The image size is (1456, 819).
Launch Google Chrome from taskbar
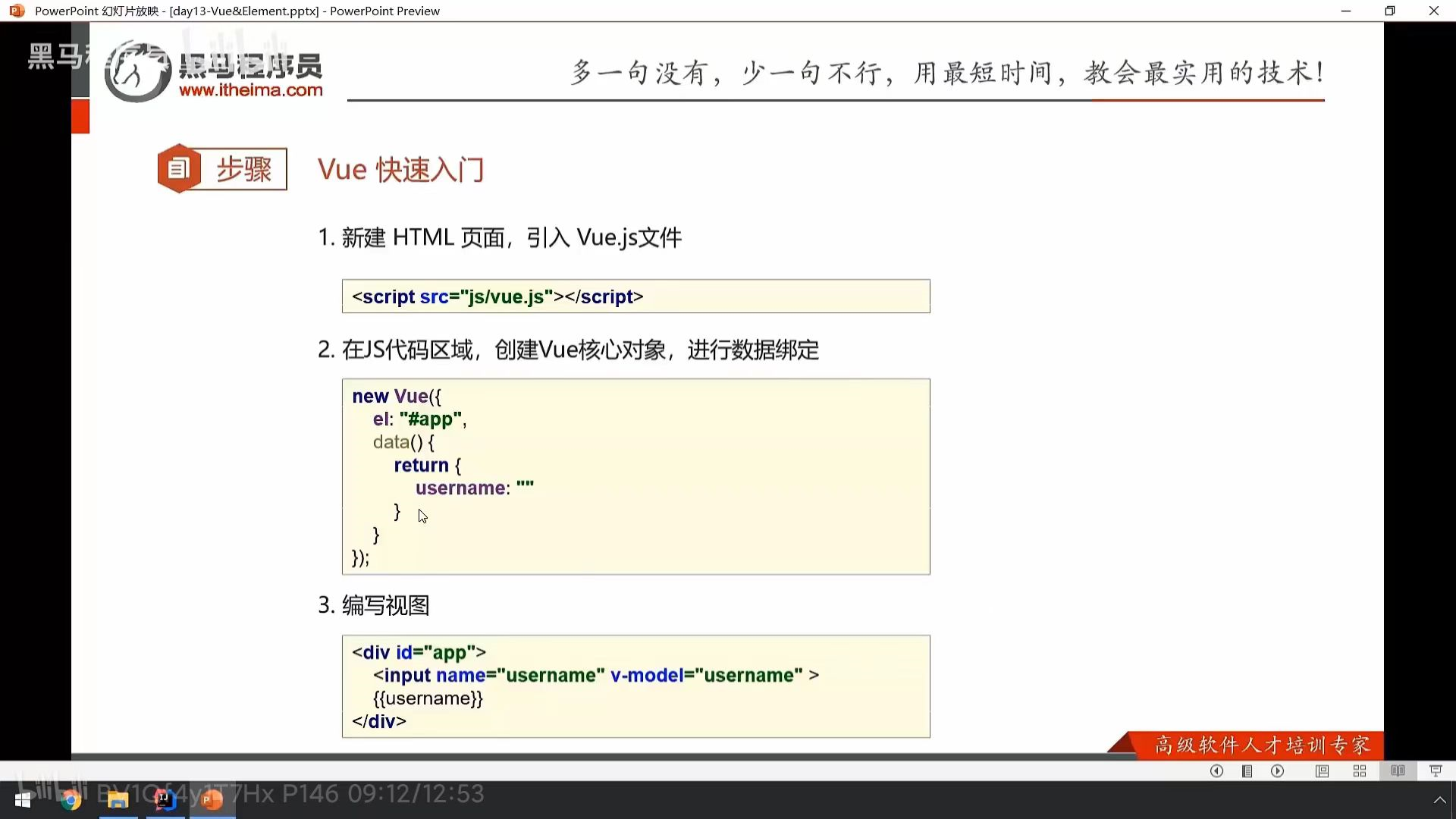pyautogui.click(x=71, y=800)
